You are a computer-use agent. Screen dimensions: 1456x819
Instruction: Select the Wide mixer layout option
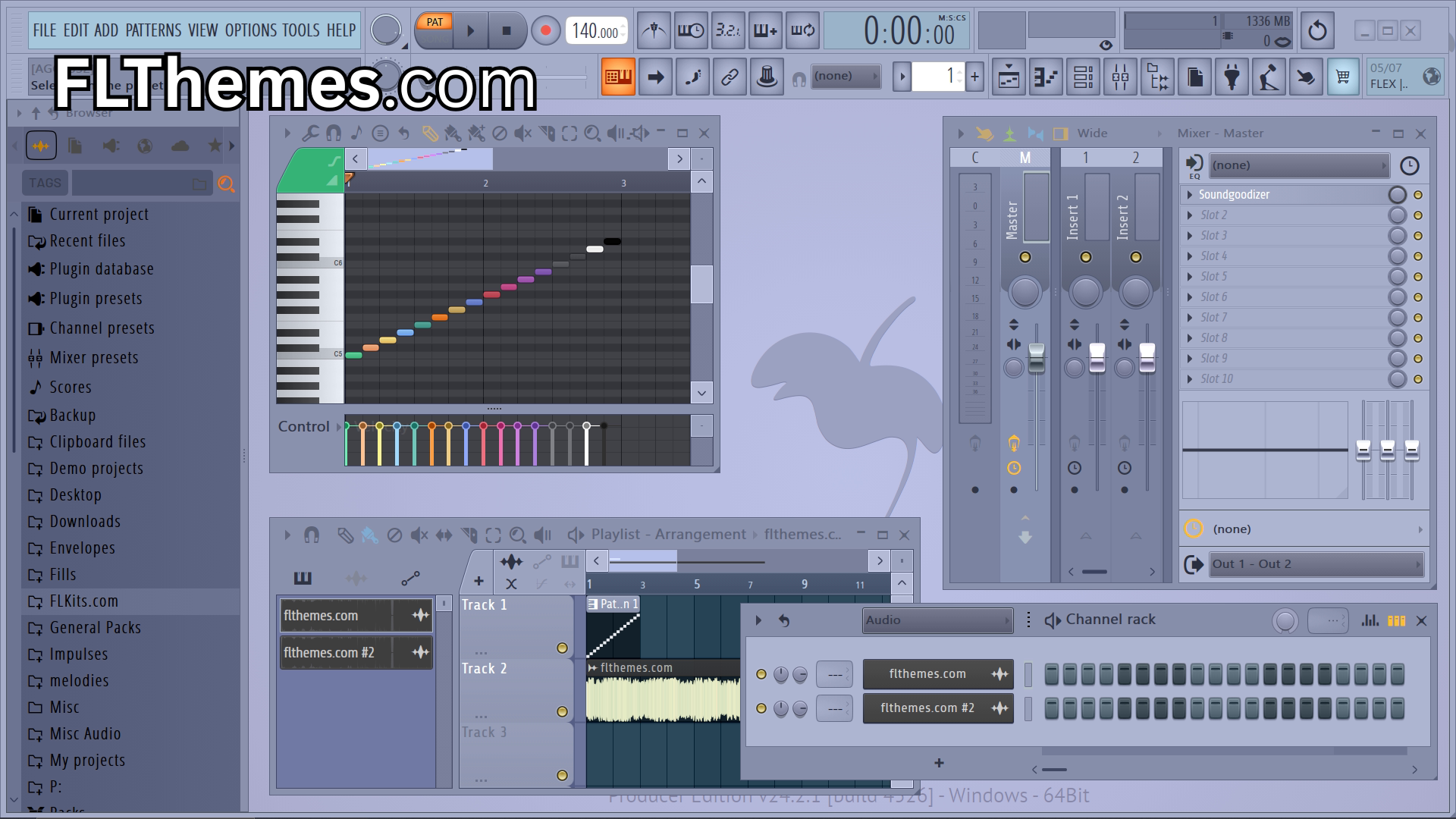coord(1092,133)
